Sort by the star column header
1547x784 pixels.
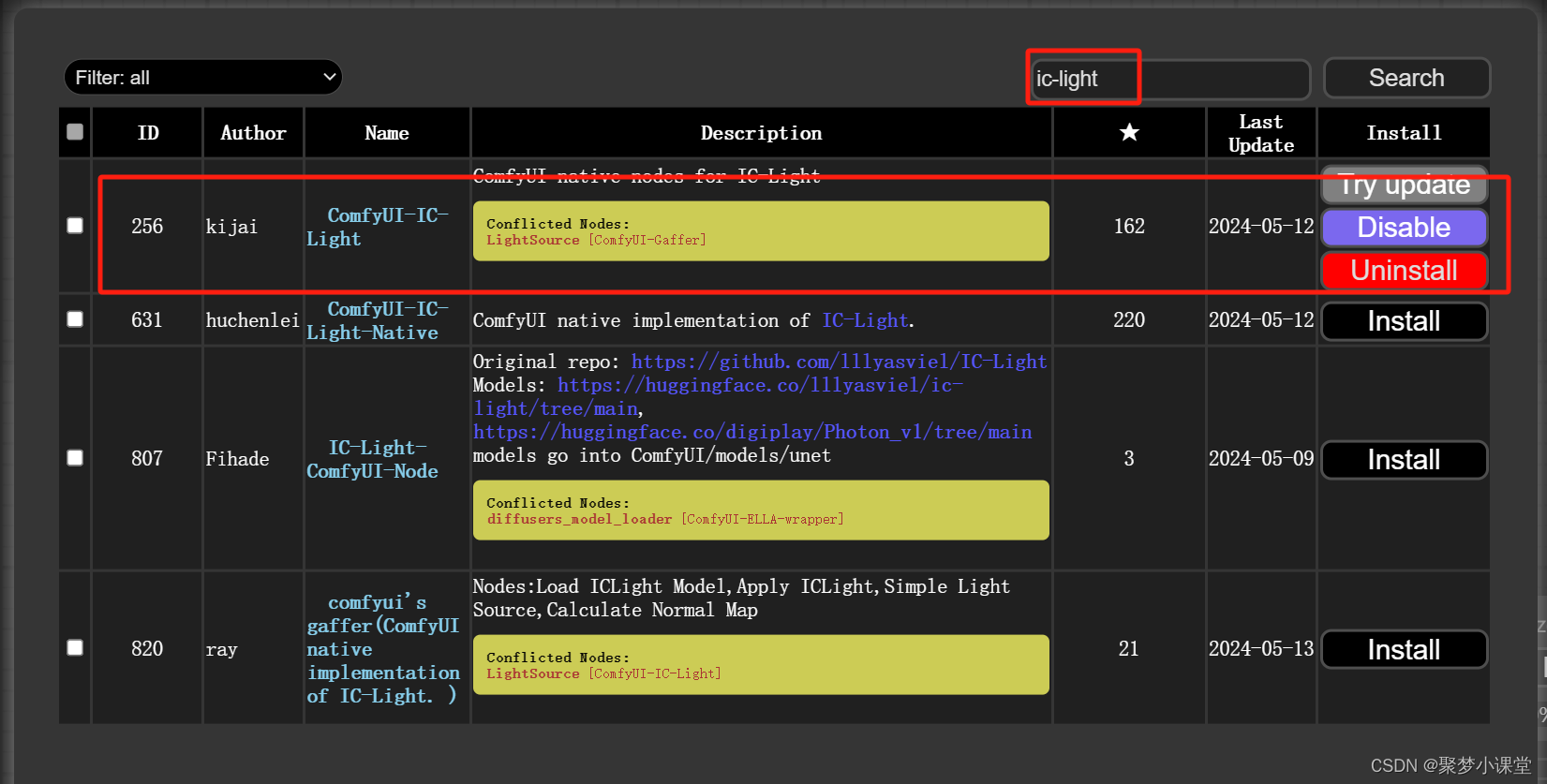(1129, 132)
